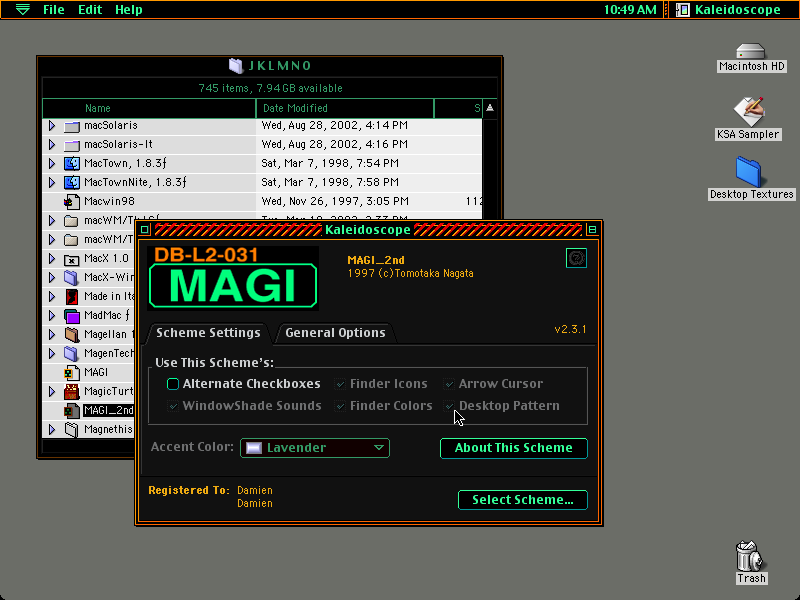Expand the macSolaris-It folder
The image size is (800, 600).
pos(52,144)
